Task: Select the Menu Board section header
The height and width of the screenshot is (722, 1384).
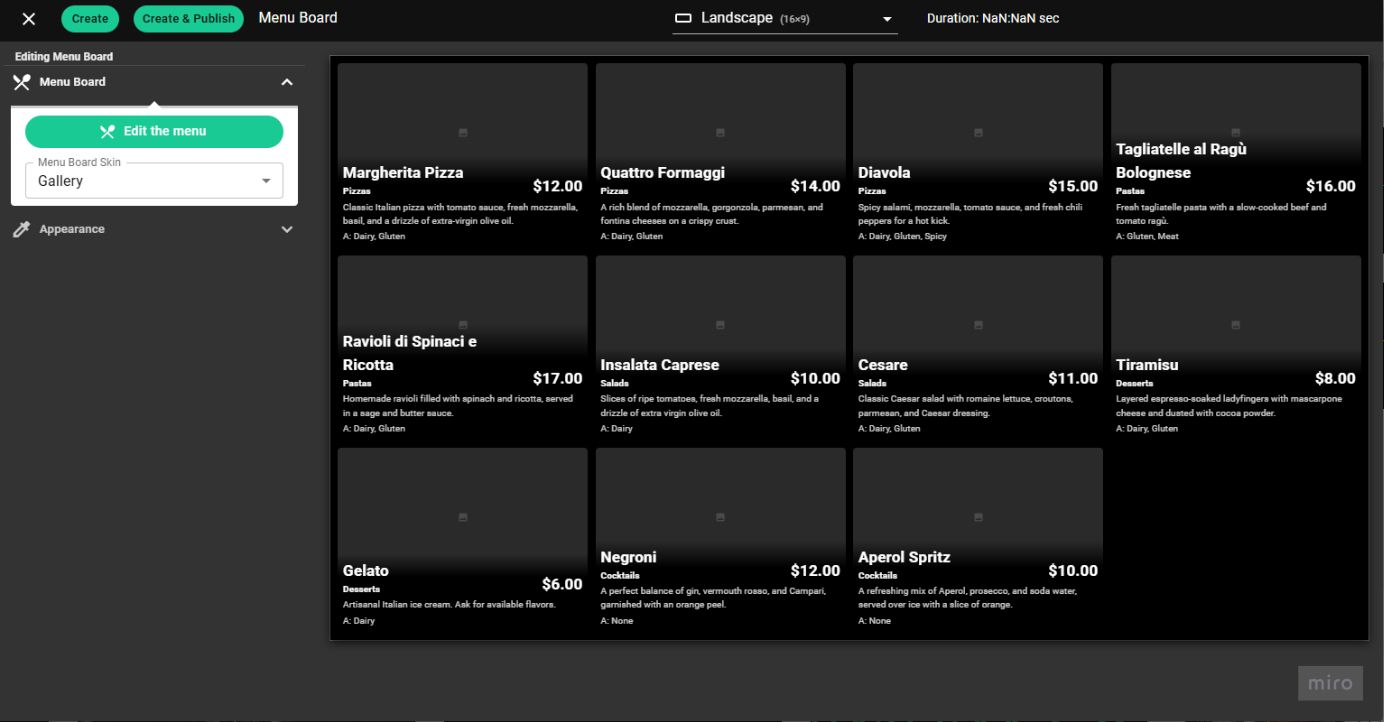Action: [x=154, y=82]
